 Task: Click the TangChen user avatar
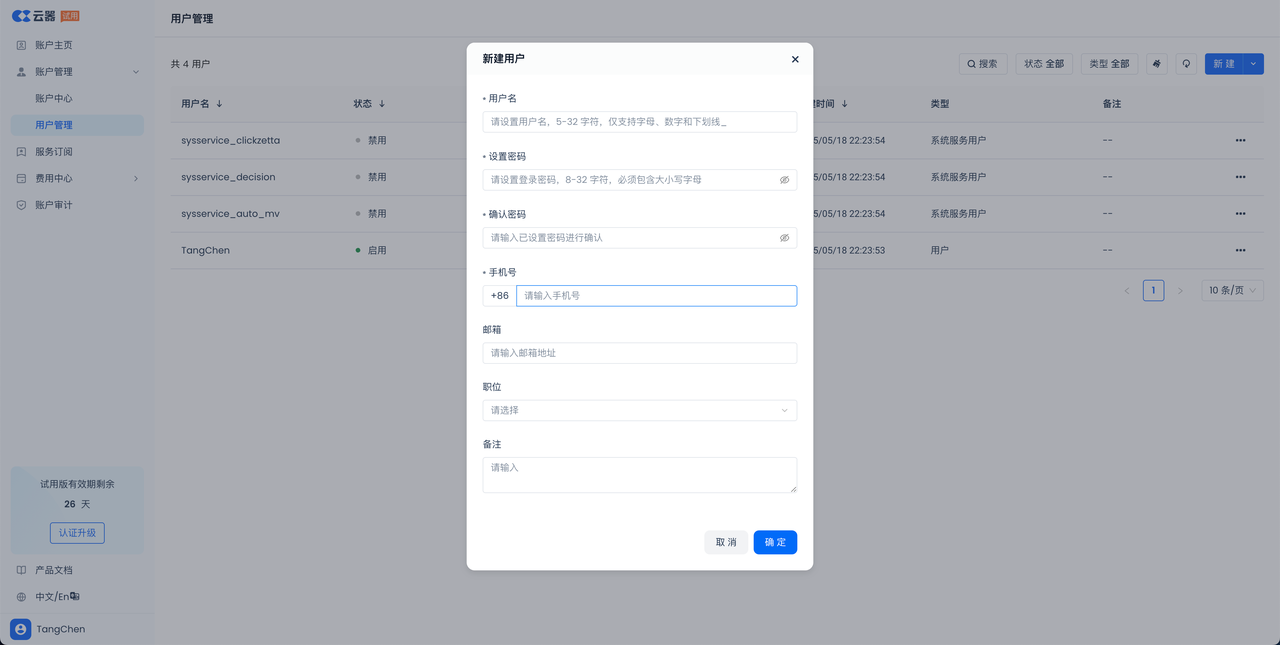coord(20,629)
